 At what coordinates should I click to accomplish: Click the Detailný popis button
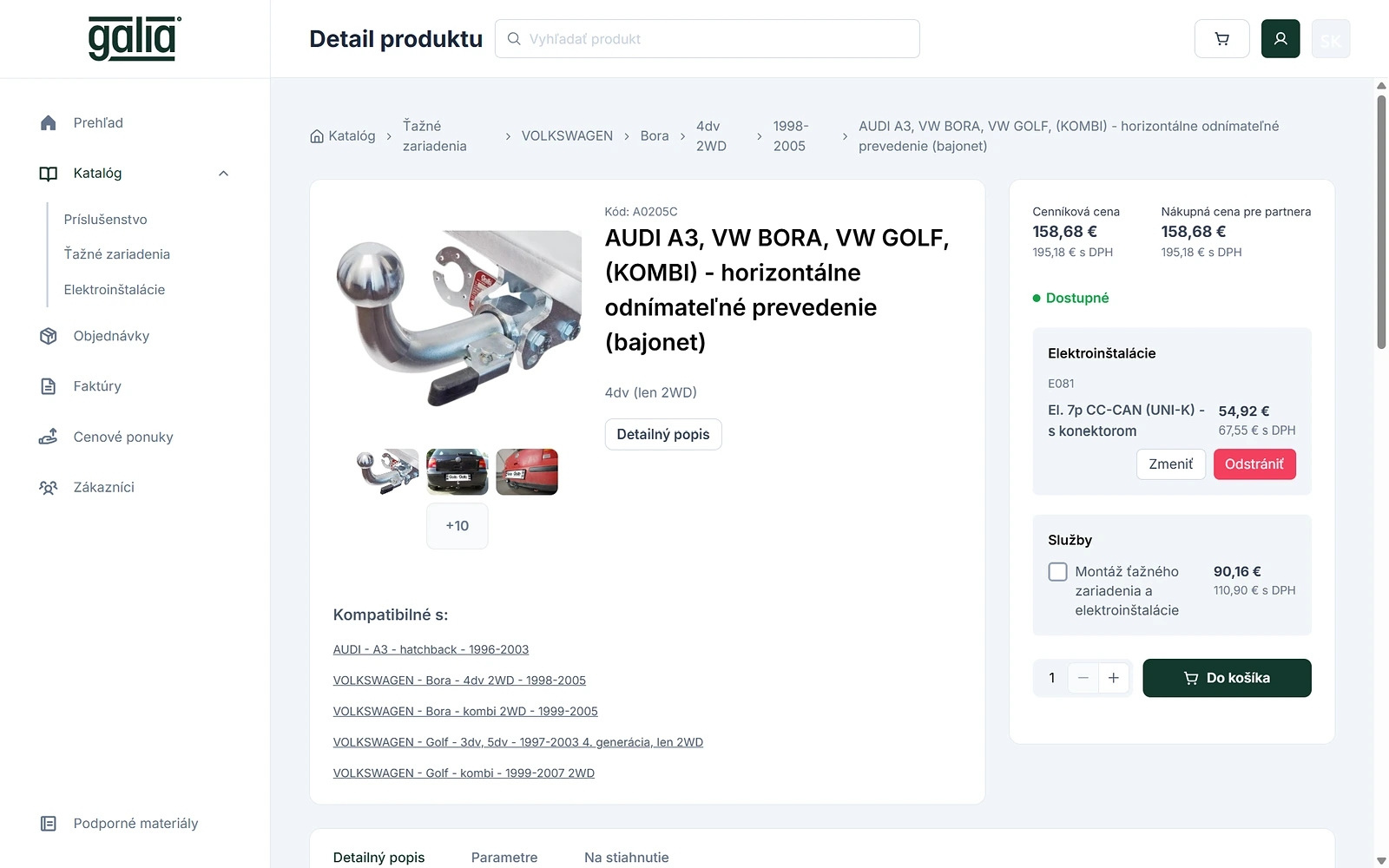click(663, 434)
